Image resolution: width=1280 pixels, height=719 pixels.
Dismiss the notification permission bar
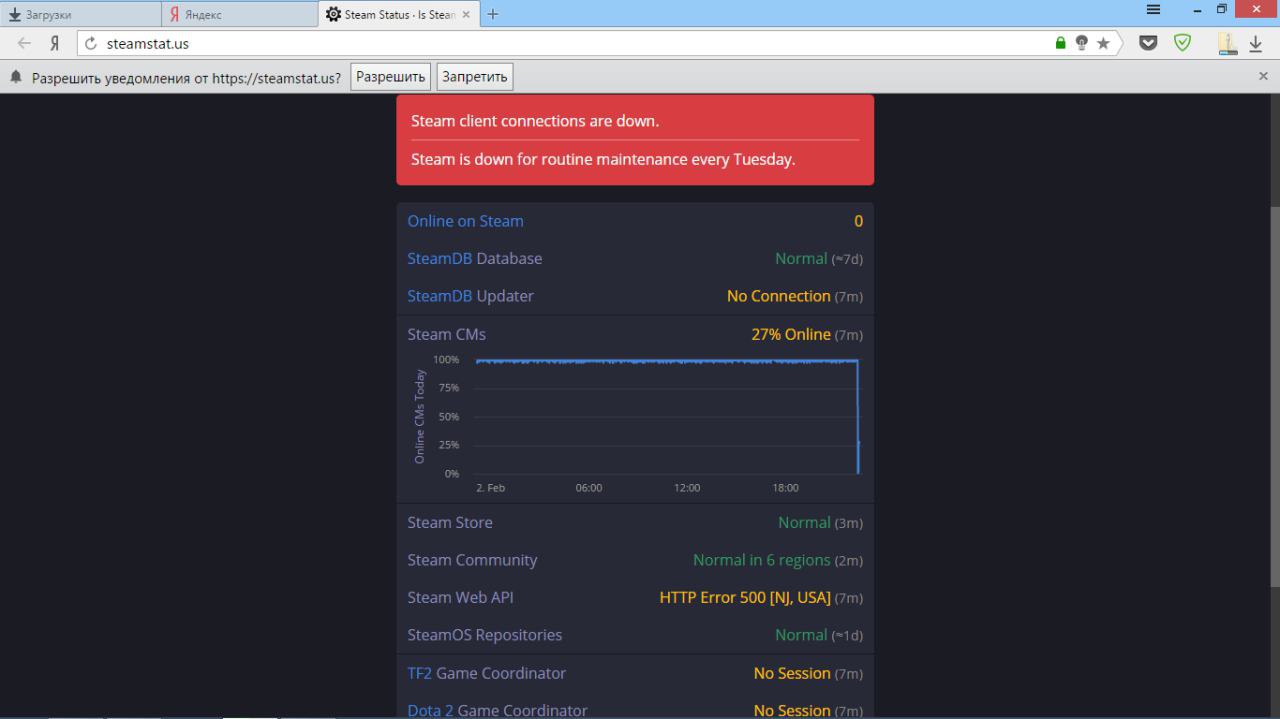click(1263, 76)
